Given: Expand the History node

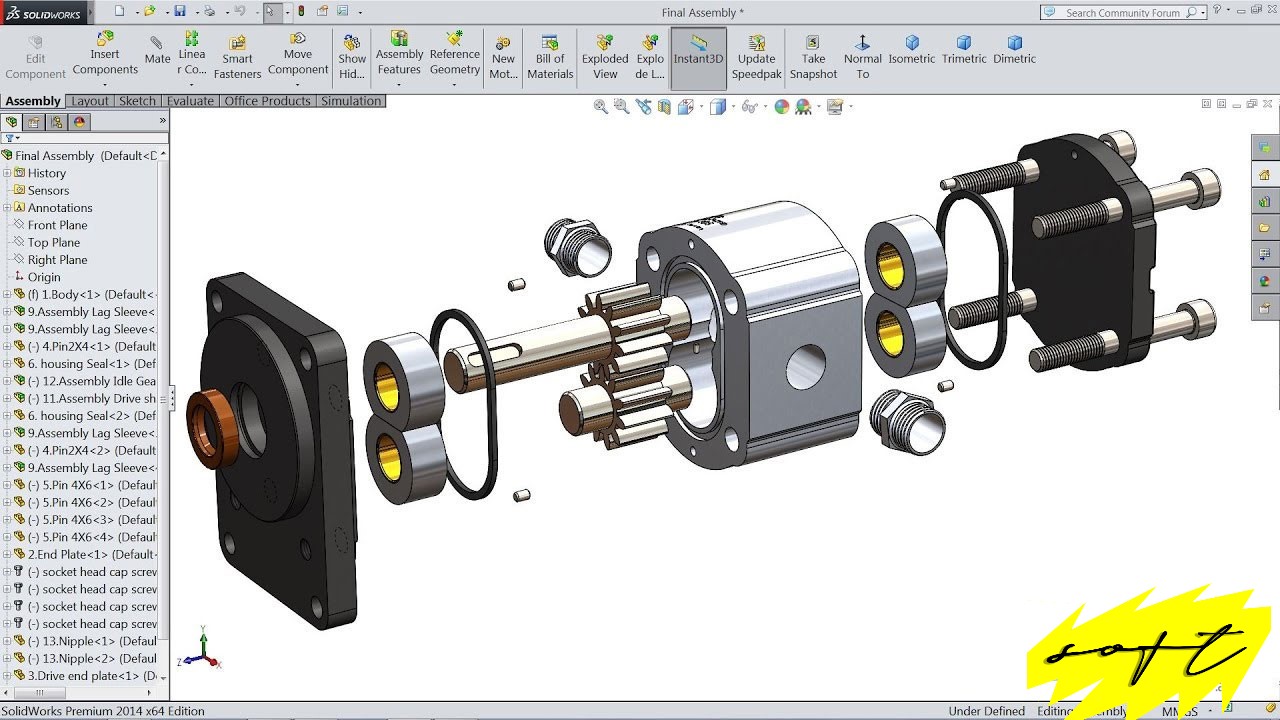Looking at the screenshot, I should pos(7,172).
